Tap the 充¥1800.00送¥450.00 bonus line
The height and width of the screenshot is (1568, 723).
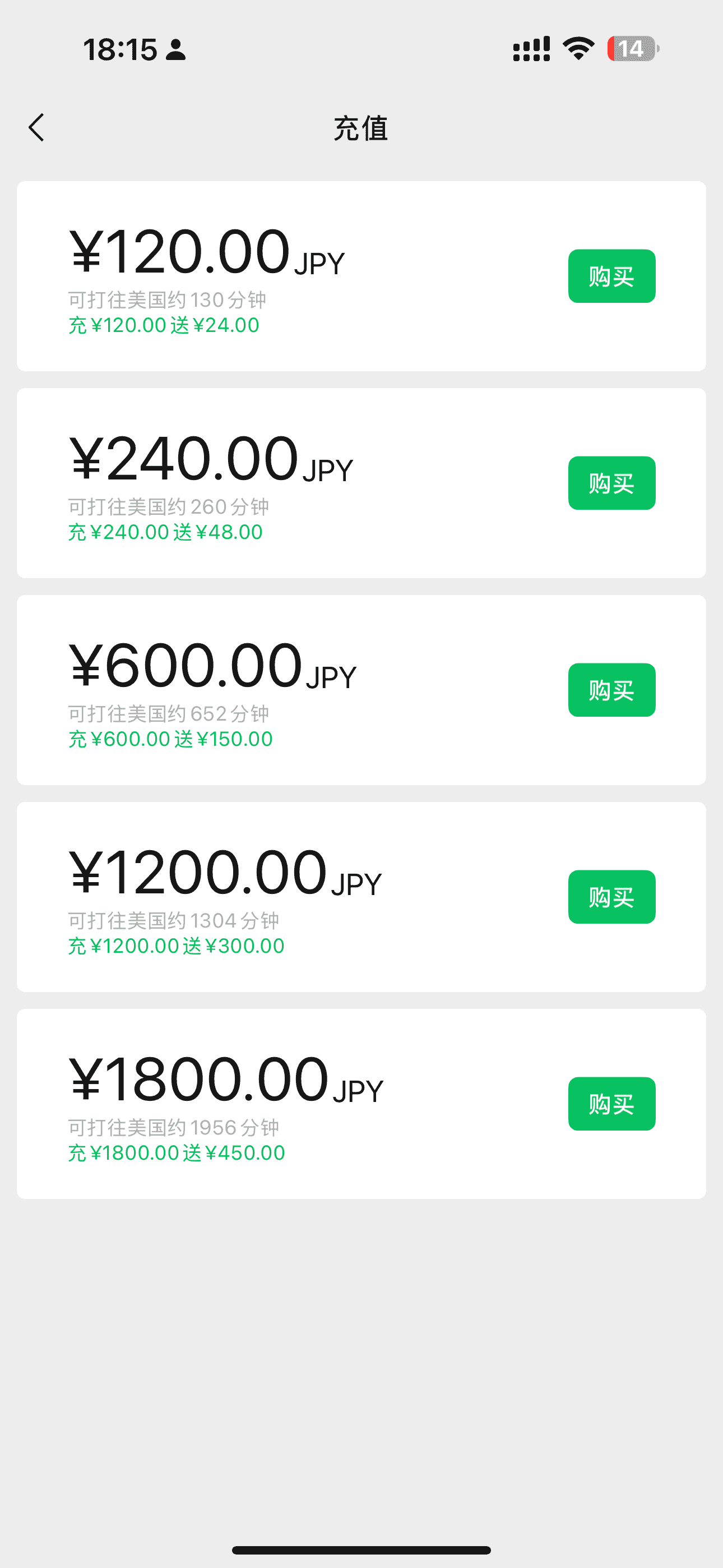[x=177, y=1154]
